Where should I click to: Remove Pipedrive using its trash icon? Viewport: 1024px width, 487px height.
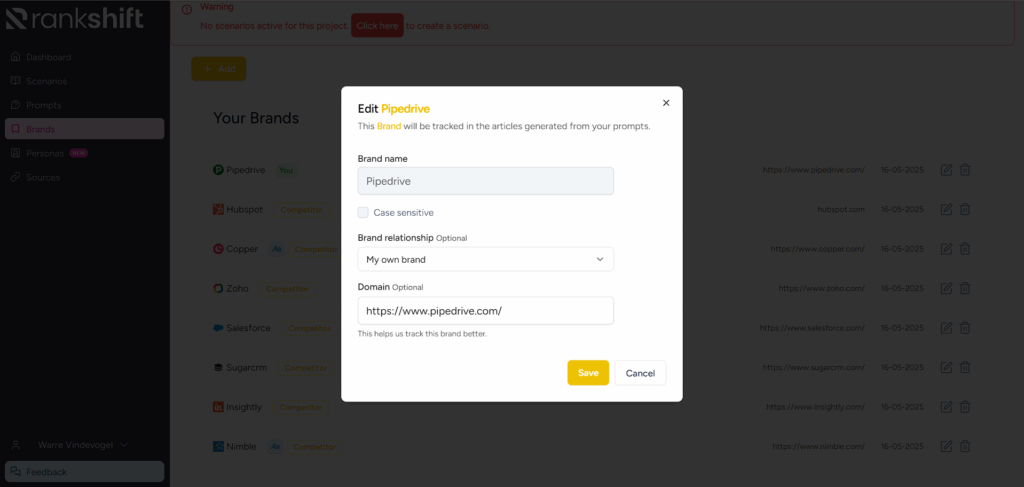click(965, 170)
